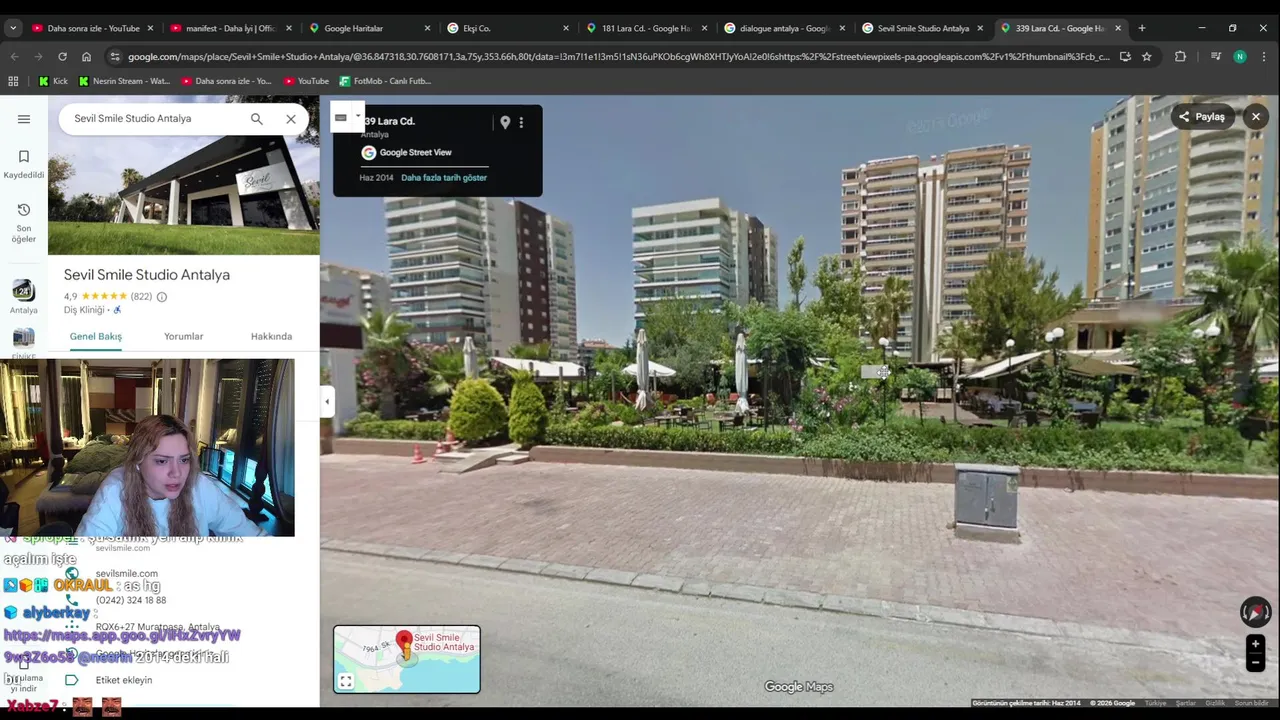Viewport: 1280px width, 720px height.
Task: Open the apps grid in bookmarks bar
Action: 13,81
